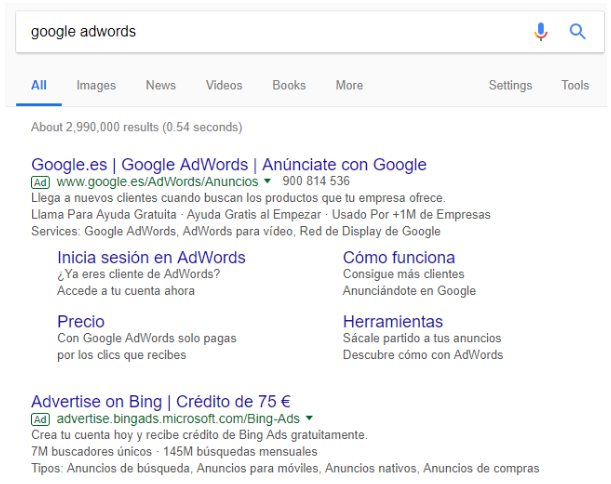Switch to the News tab

[x=161, y=85]
